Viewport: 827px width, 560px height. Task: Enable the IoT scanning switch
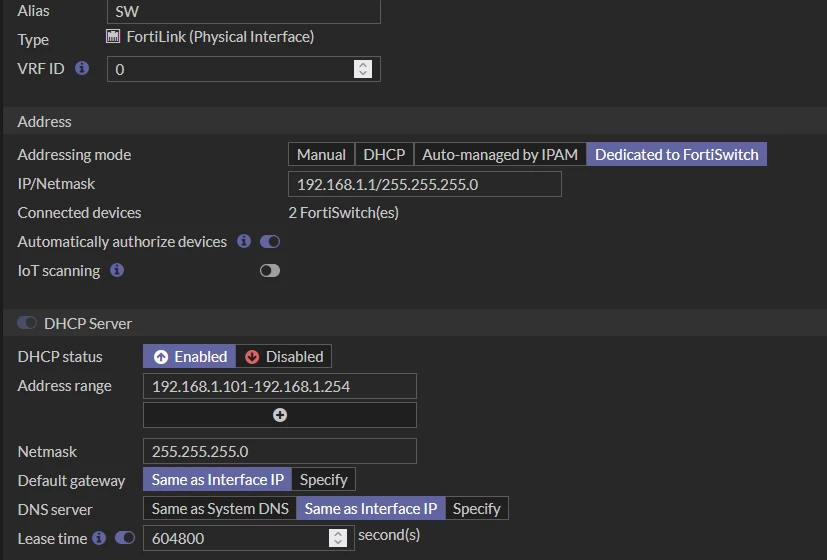[270, 271]
